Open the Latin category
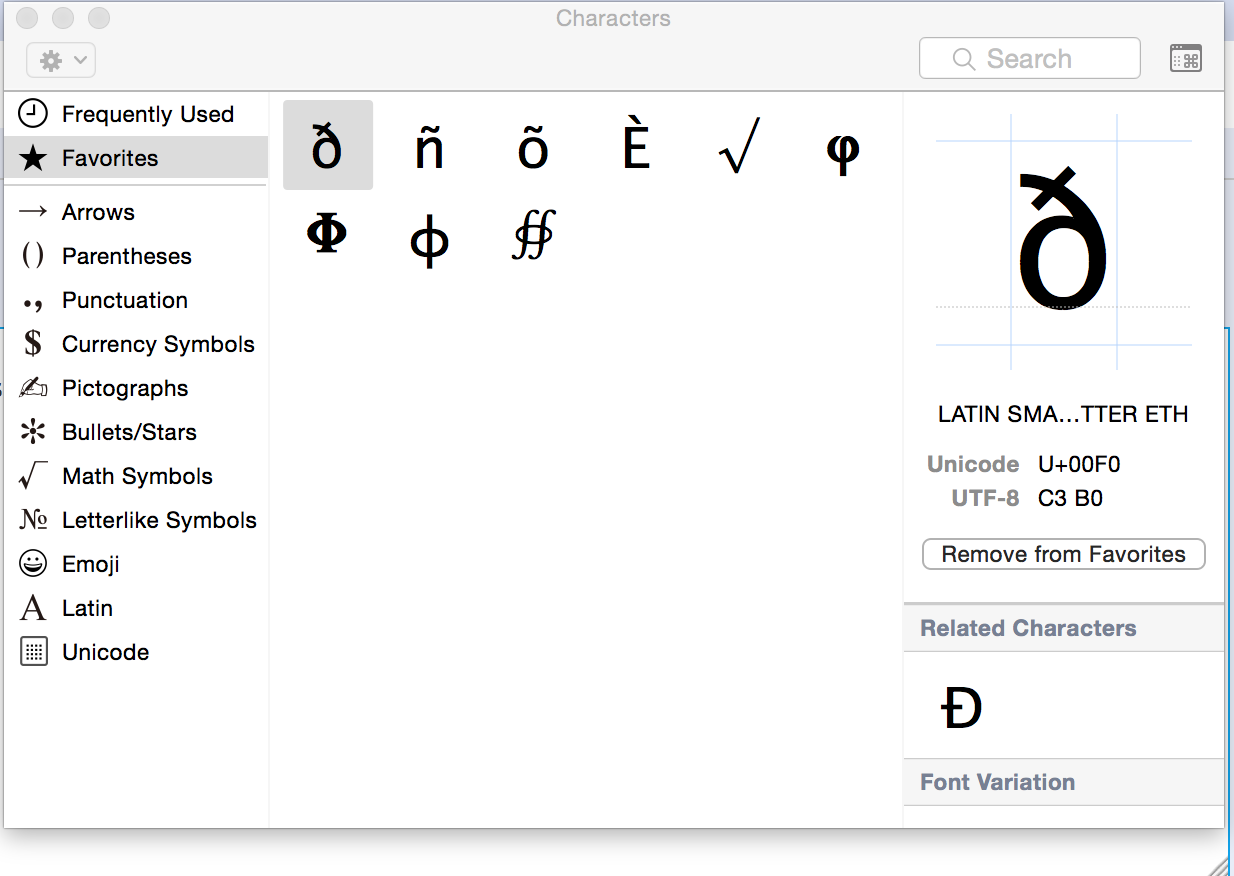1234x876 pixels. click(136, 608)
